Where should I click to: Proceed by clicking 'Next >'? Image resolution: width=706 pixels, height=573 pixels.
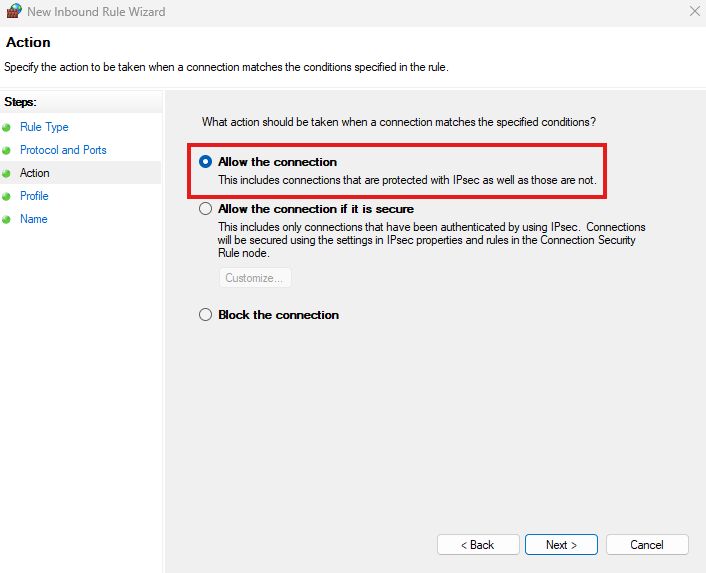[561, 545]
